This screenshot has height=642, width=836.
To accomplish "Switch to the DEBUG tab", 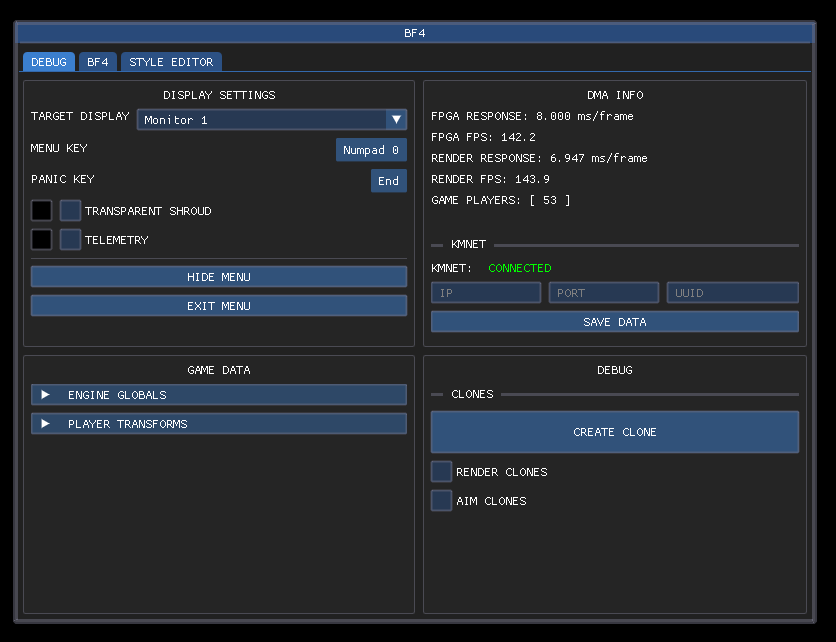I will click(49, 62).
